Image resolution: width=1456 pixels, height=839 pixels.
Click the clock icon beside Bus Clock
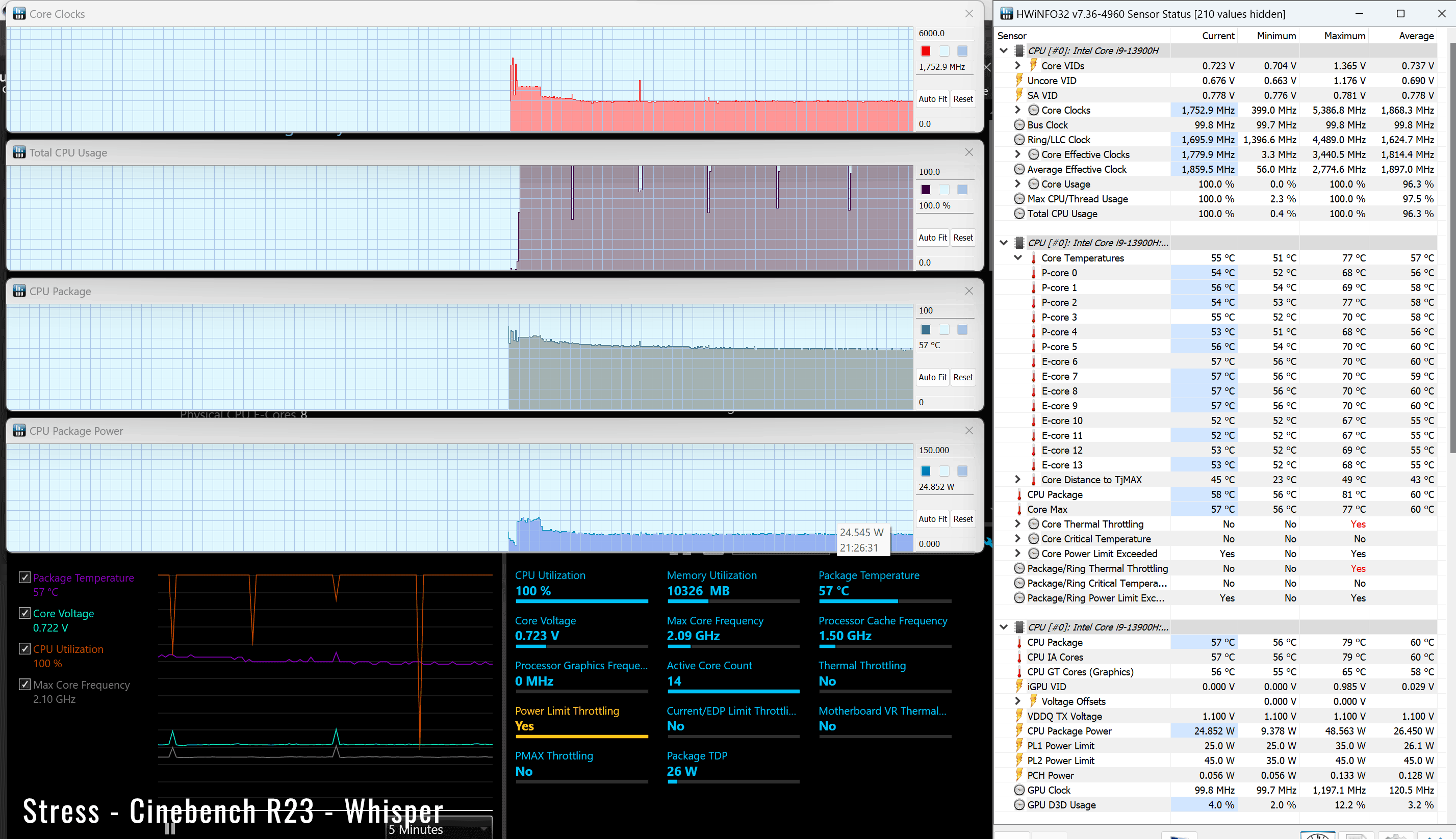coord(1019,125)
